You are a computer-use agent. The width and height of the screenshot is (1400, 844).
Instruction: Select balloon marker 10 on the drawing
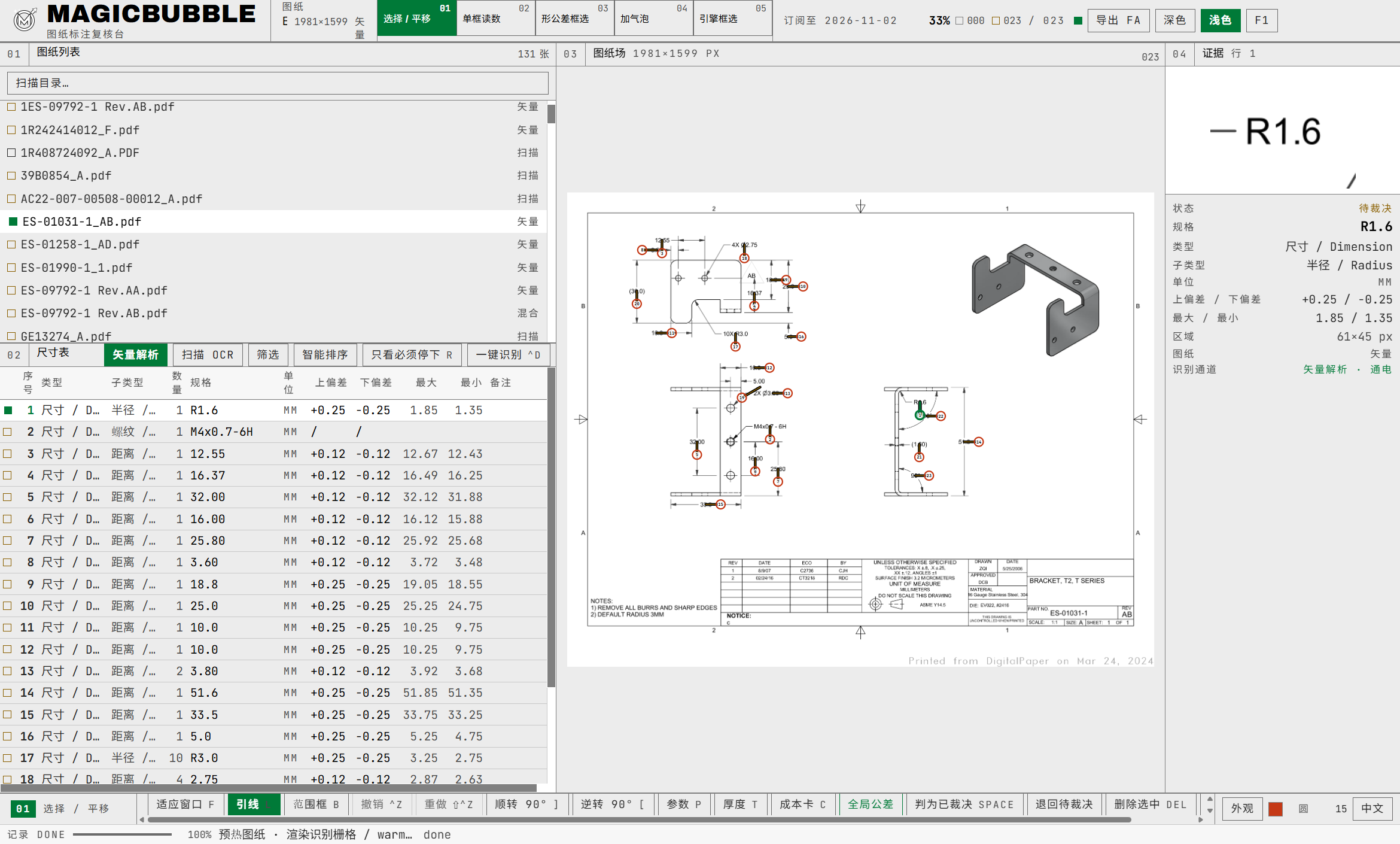(803, 287)
